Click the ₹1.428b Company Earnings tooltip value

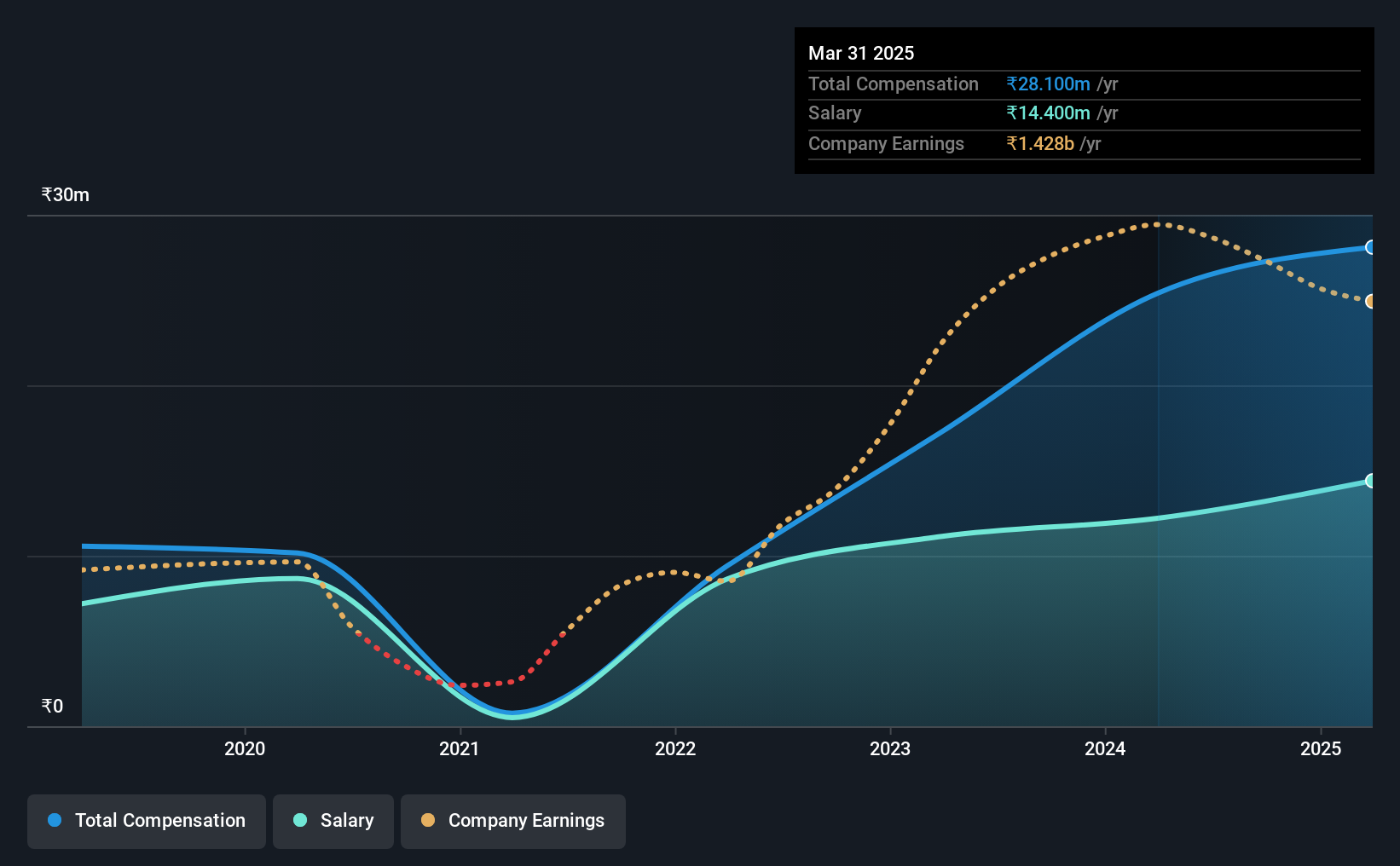(1040, 144)
